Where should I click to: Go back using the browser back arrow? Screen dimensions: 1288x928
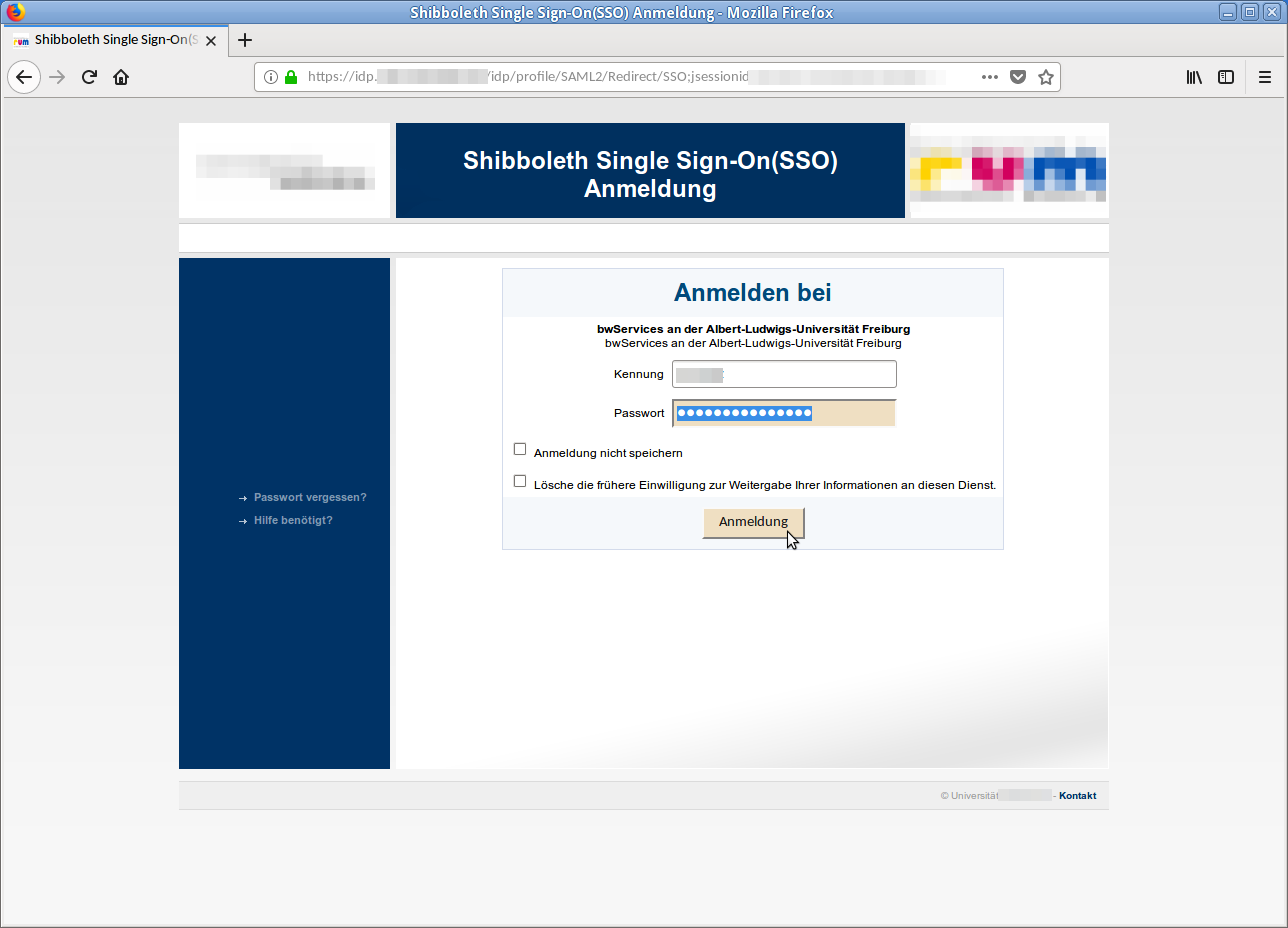(x=24, y=77)
